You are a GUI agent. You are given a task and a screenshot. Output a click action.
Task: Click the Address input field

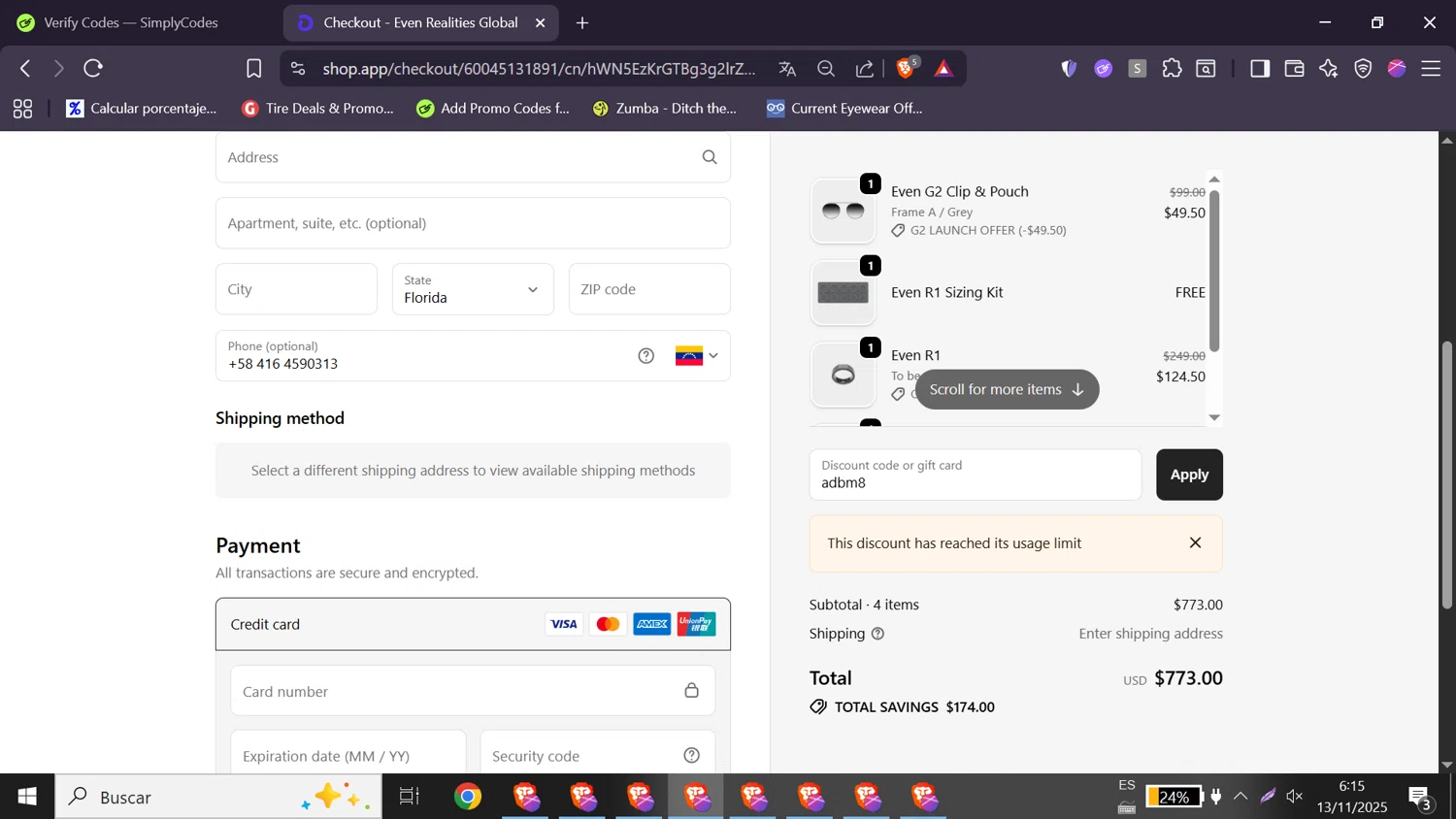(x=473, y=157)
